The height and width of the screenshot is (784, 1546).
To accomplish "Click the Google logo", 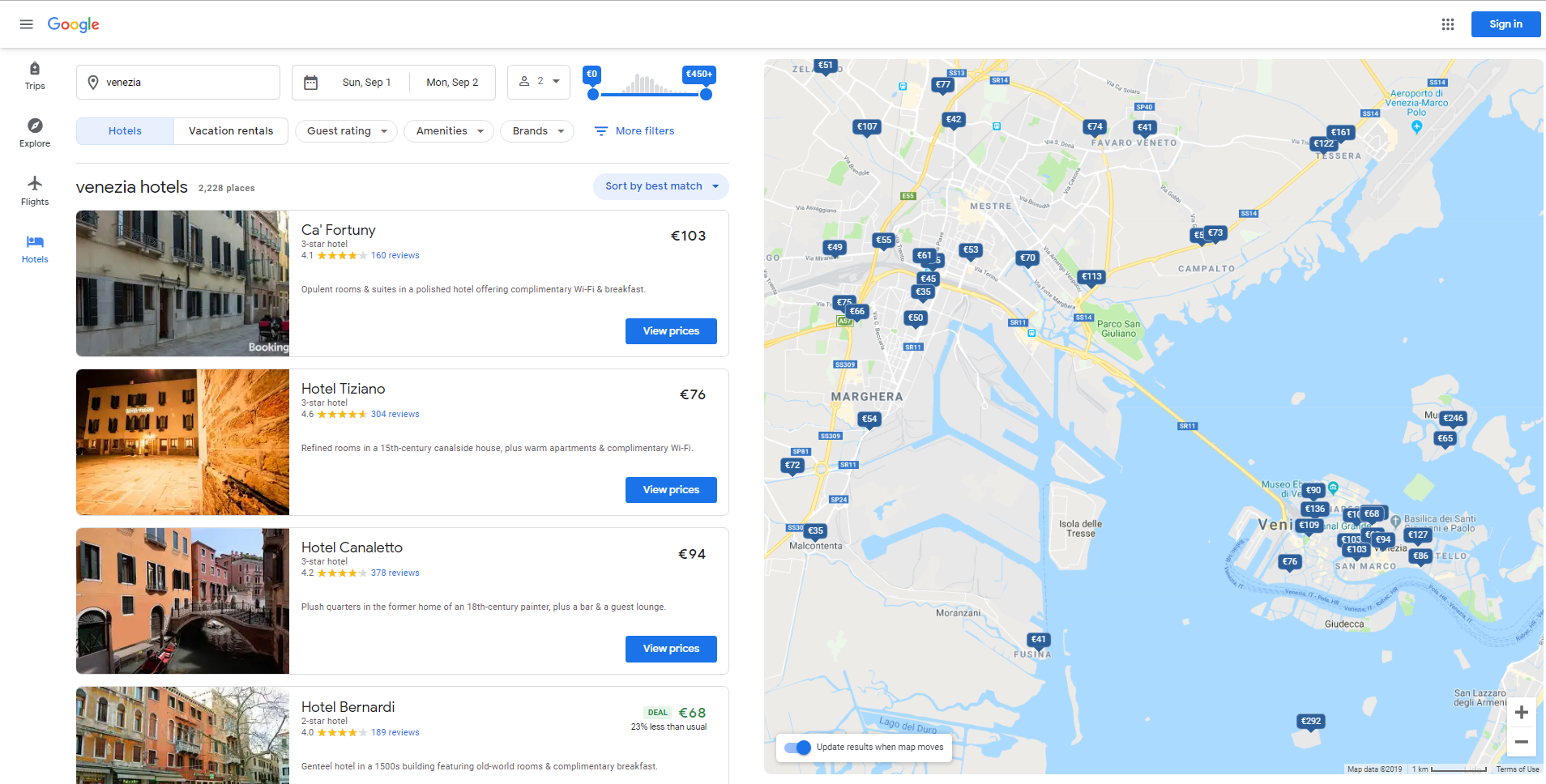I will click(x=73, y=24).
